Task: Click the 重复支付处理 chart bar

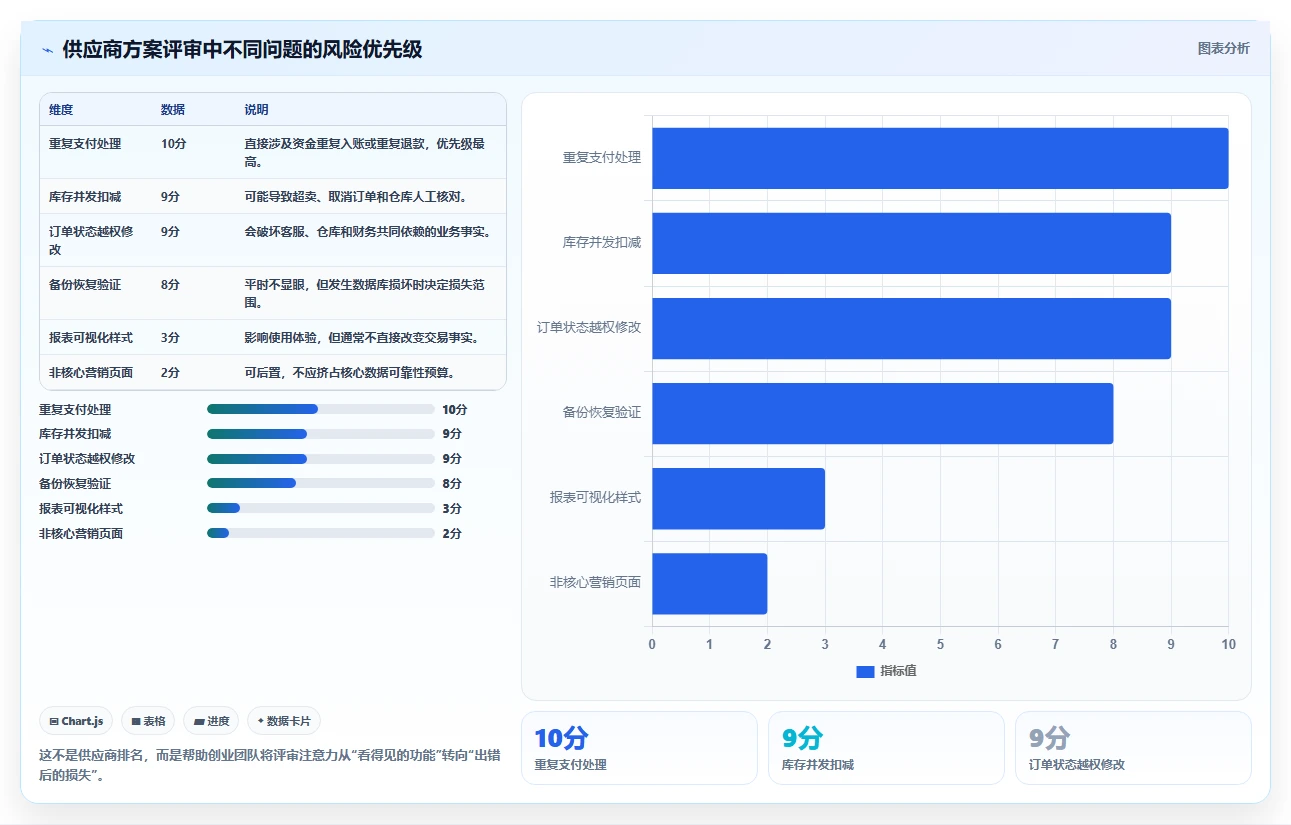Action: click(x=940, y=158)
